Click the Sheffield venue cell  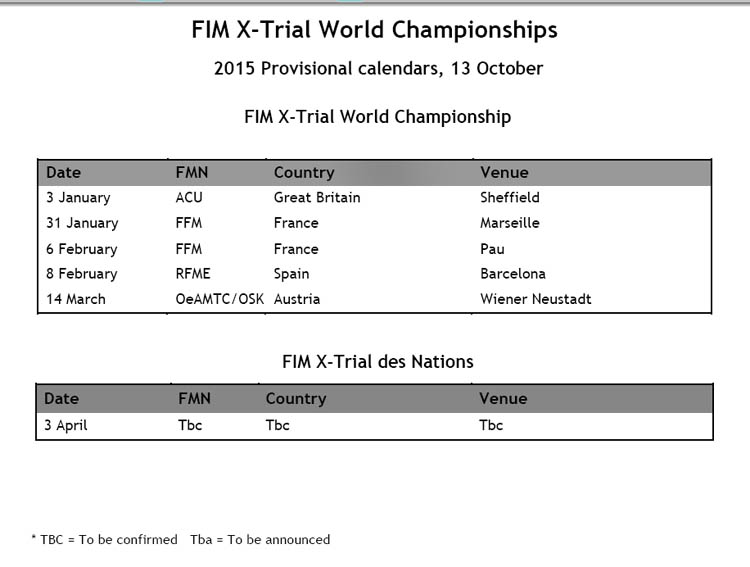click(x=510, y=197)
